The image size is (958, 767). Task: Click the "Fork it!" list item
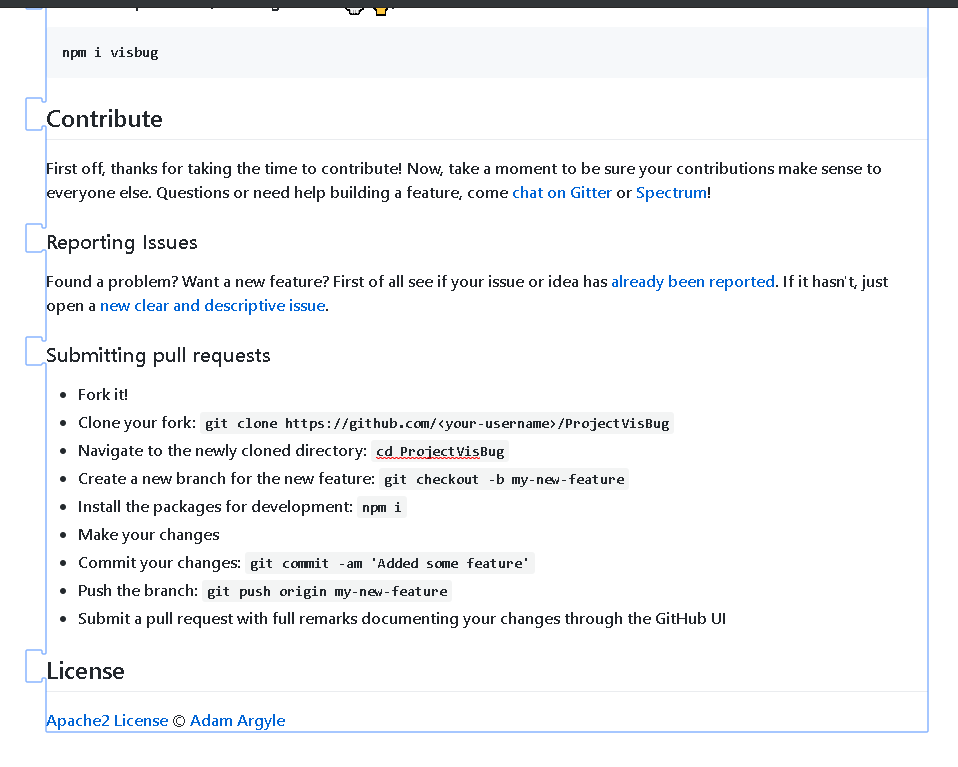coord(103,395)
